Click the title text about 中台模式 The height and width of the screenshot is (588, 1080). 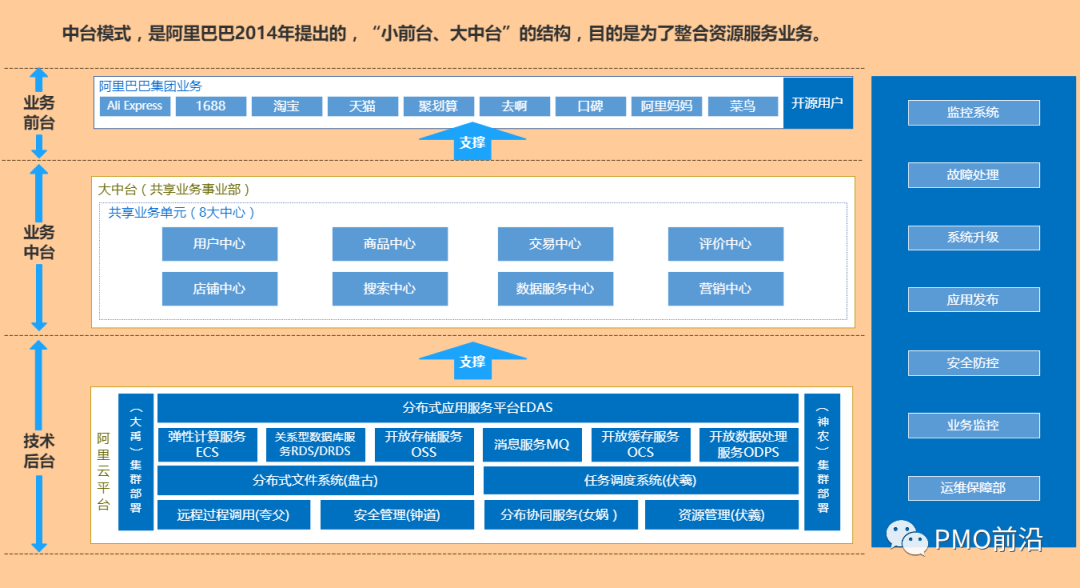click(443, 33)
